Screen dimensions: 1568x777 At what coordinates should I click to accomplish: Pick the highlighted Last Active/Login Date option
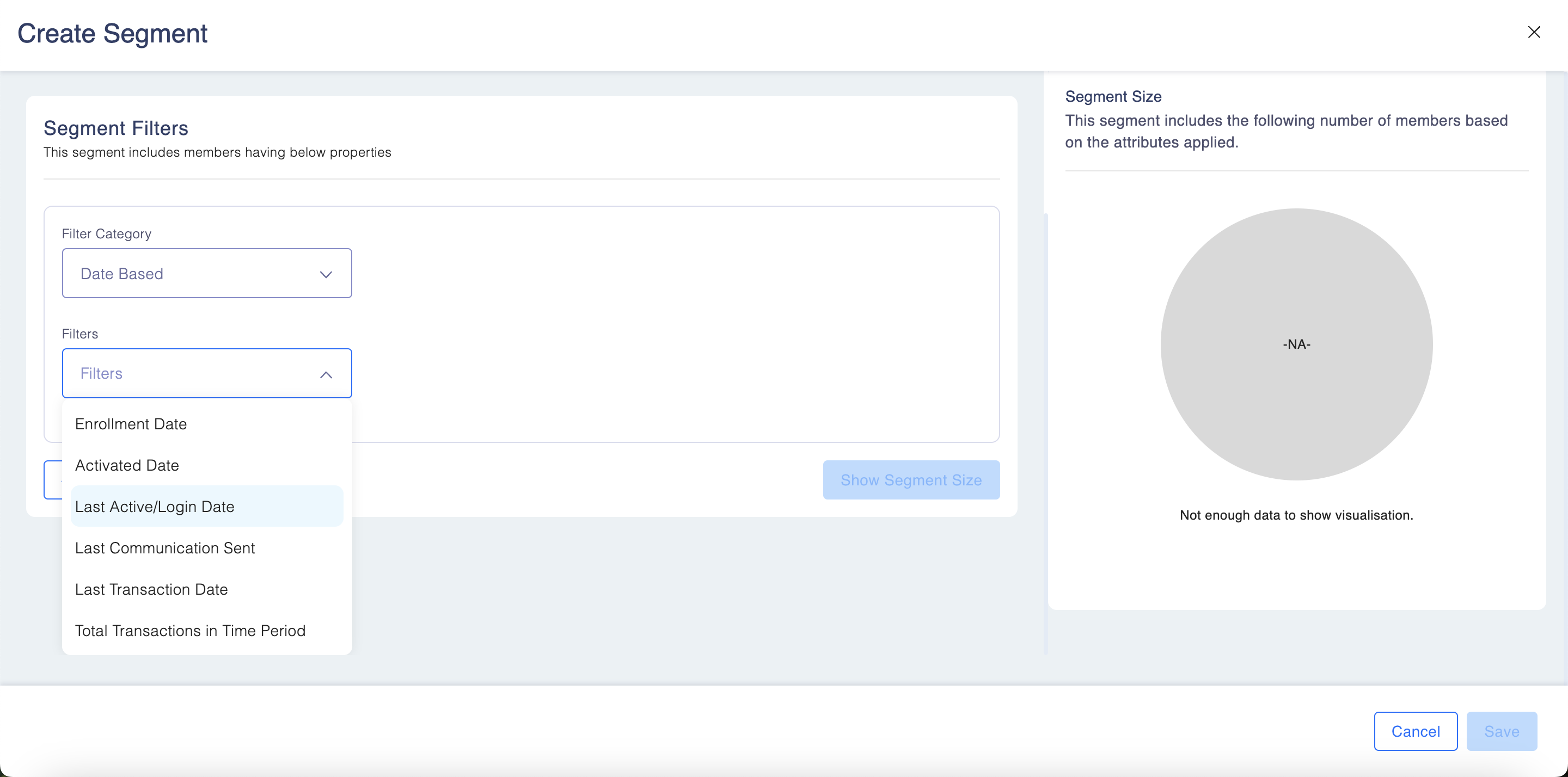click(155, 507)
